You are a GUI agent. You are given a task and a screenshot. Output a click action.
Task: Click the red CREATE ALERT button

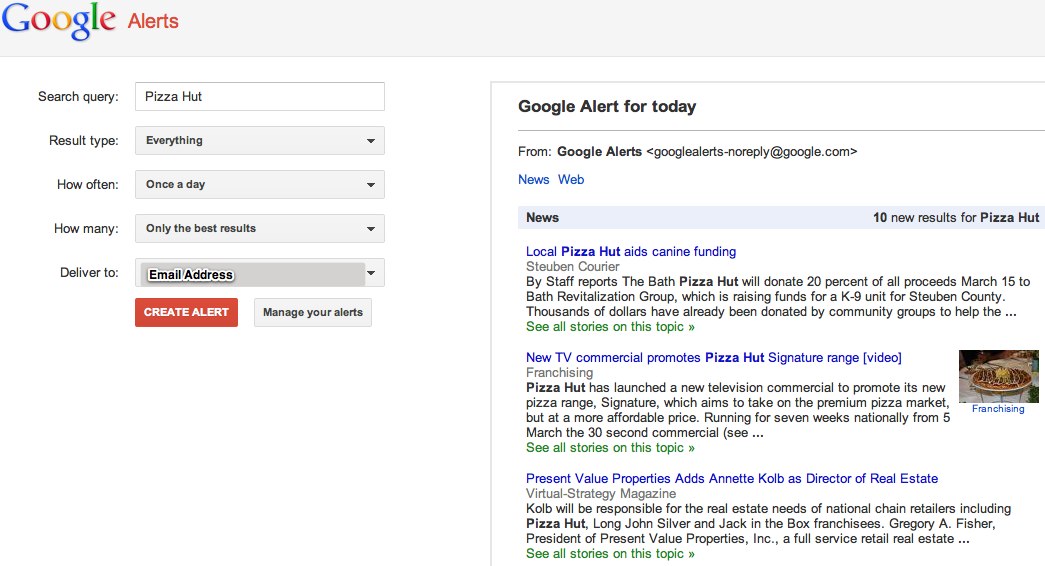click(186, 312)
